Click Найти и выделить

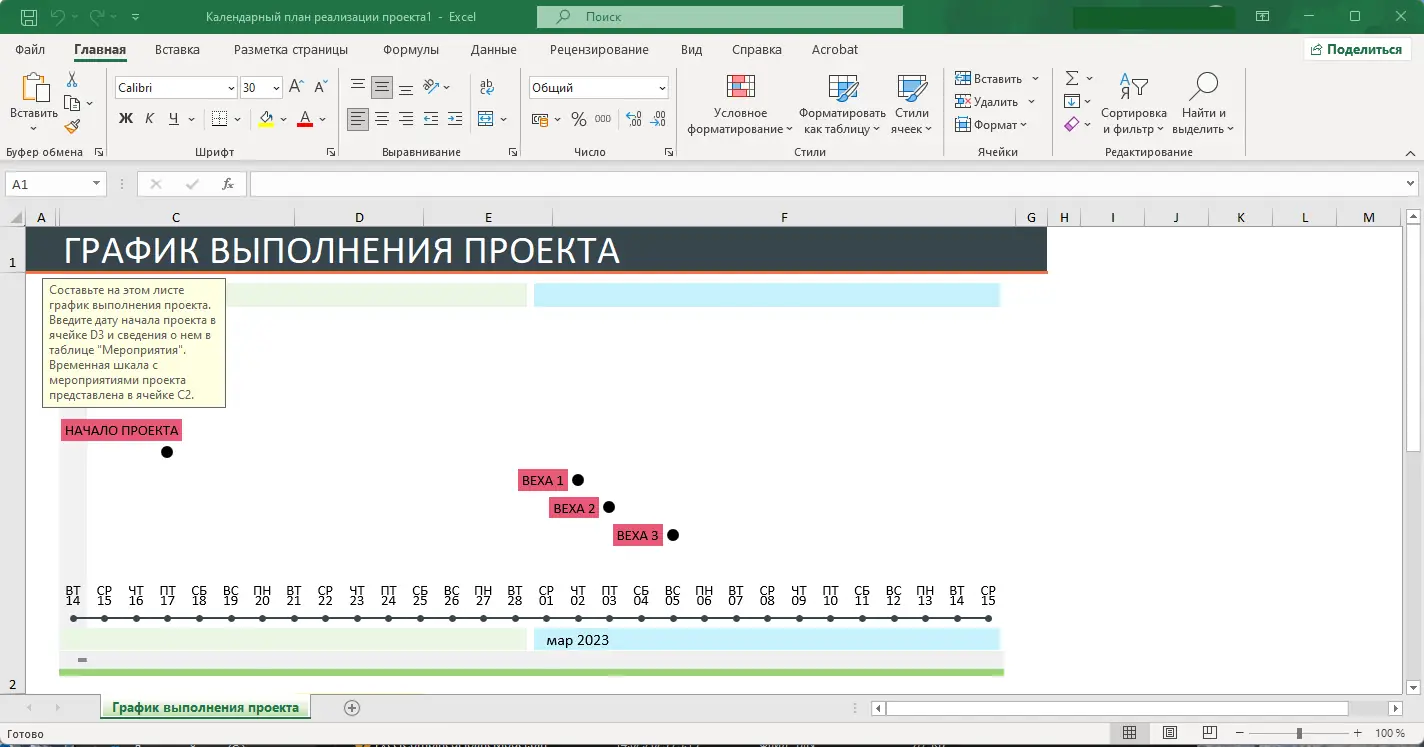[x=1204, y=104]
